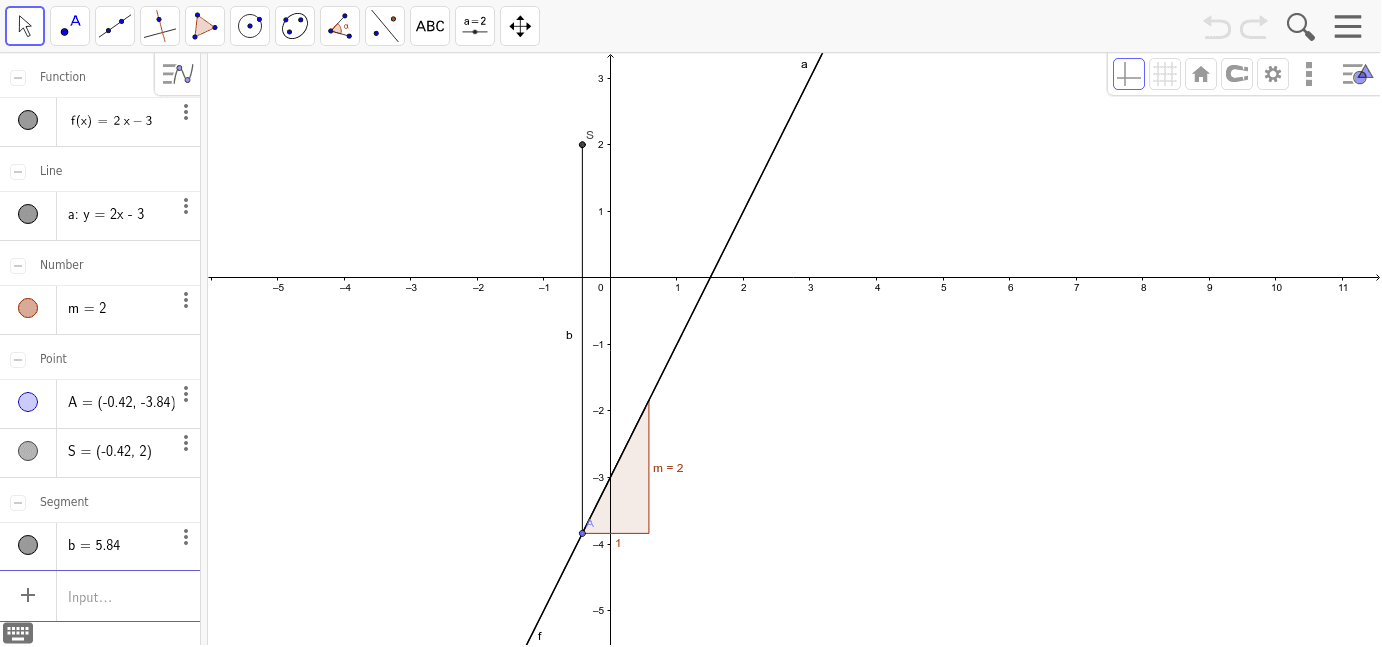The width and height of the screenshot is (1382, 647).
Task: Open graphics settings gear
Action: click(1273, 74)
